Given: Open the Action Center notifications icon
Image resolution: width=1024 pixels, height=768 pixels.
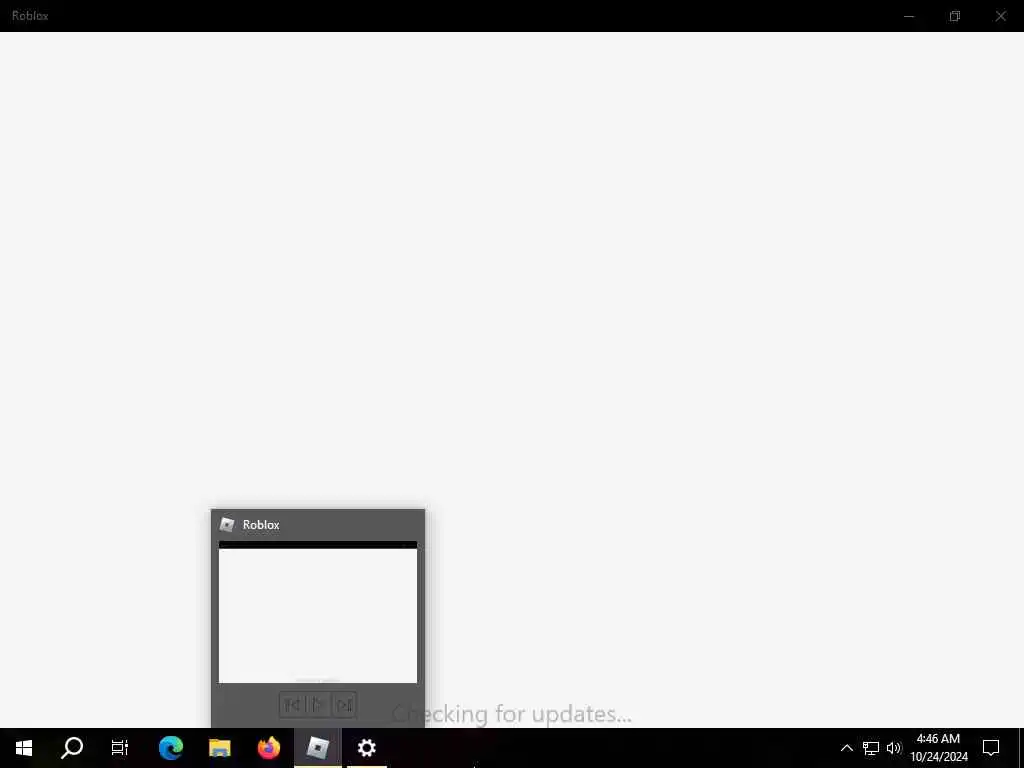Looking at the screenshot, I should 991,748.
